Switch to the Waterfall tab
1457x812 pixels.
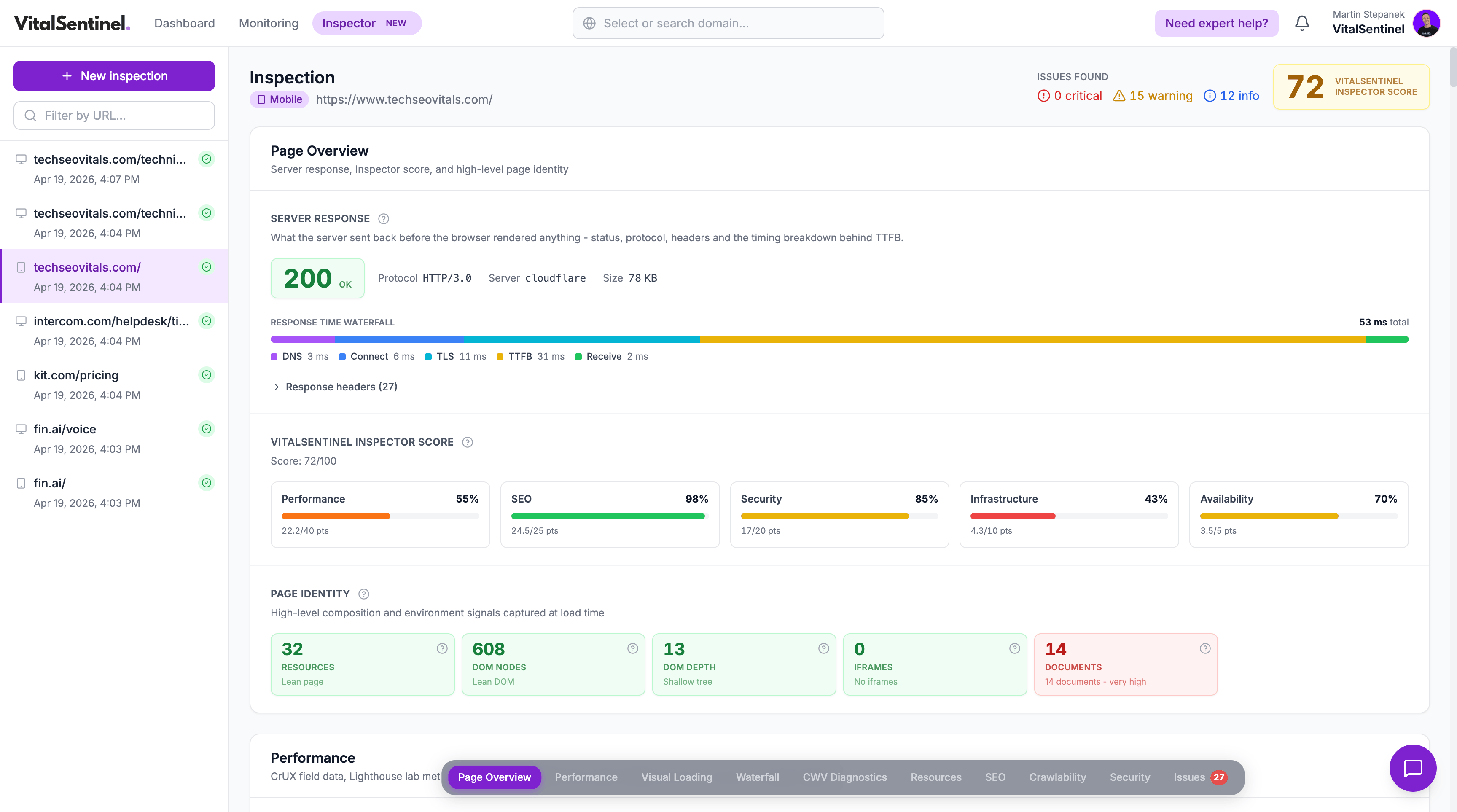[757, 777]
